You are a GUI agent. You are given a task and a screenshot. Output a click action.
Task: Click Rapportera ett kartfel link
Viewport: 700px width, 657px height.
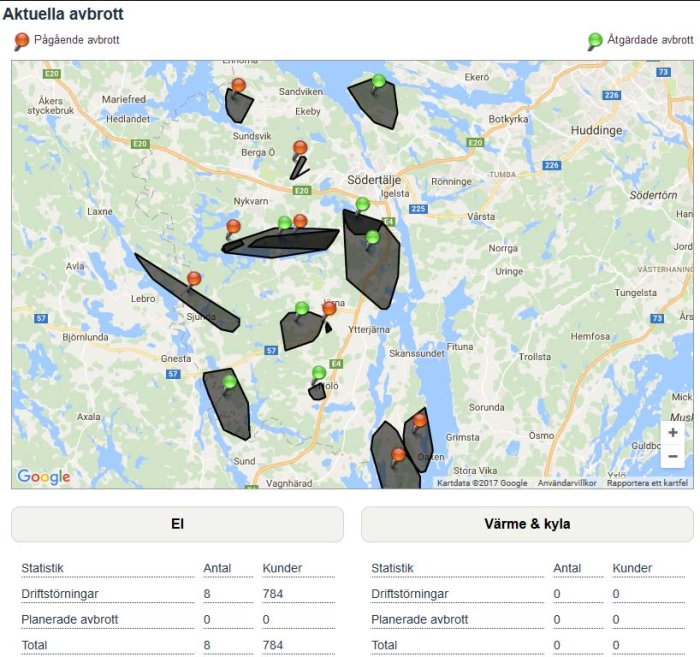click(x=647, y=483)
